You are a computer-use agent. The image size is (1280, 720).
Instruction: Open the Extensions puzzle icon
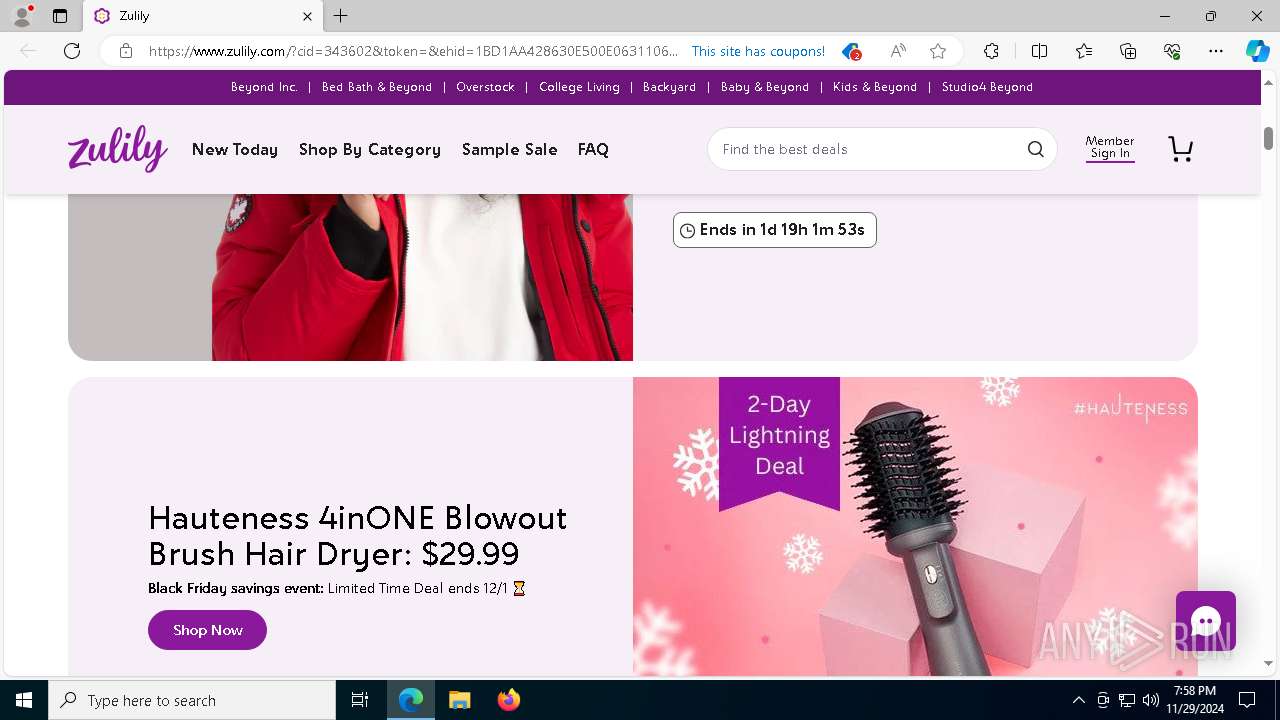pyautogui.click(x=991, y=51)
